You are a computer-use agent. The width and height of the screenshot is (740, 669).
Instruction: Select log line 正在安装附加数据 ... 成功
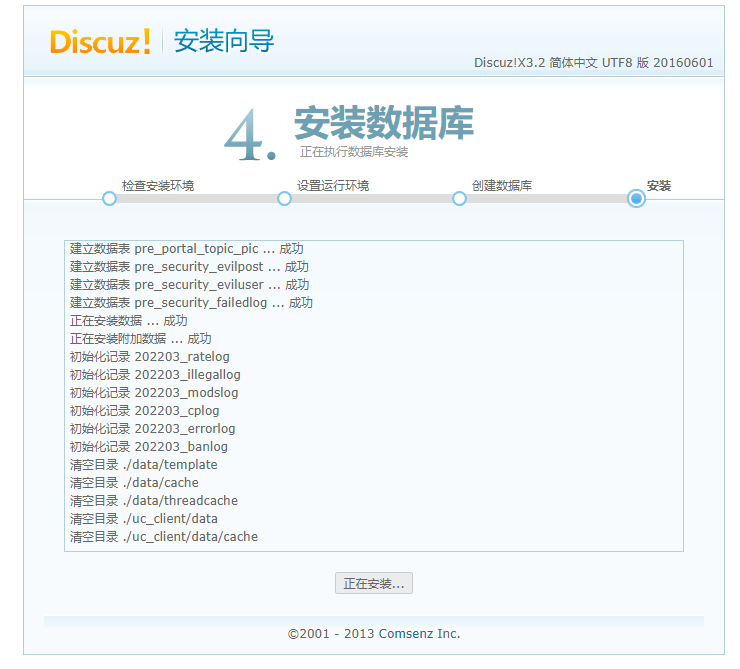point(141,339)
